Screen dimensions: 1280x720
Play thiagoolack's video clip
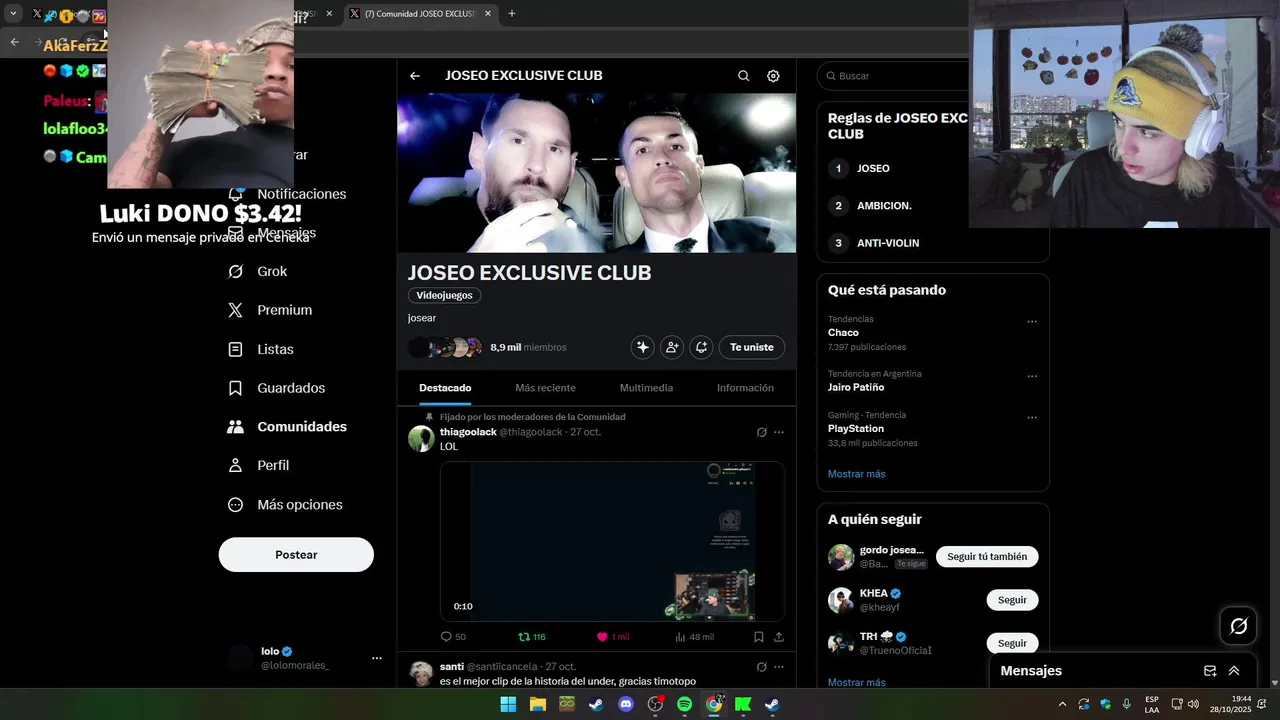click(612, 541)
